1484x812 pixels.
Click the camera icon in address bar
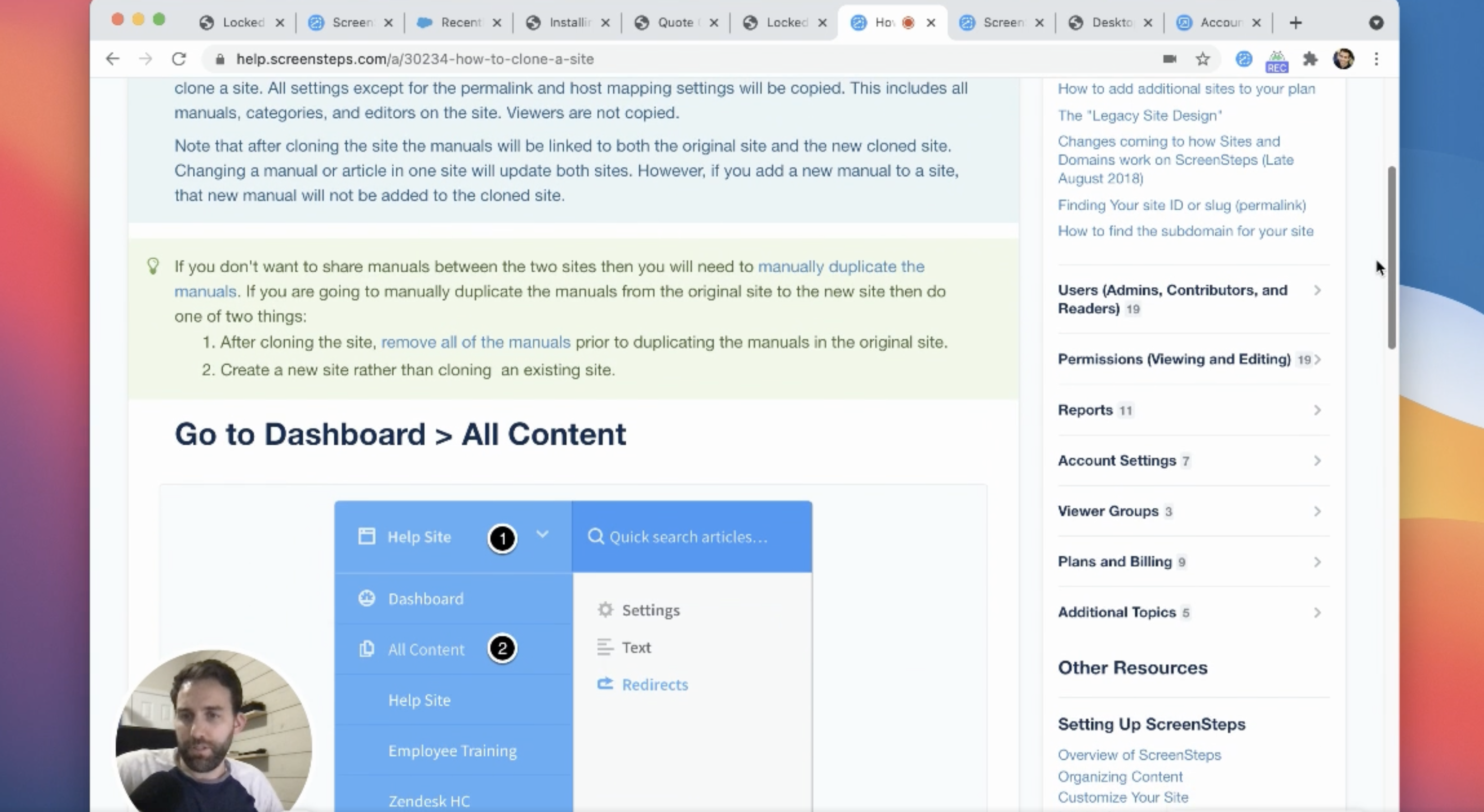coord(1169,59)
